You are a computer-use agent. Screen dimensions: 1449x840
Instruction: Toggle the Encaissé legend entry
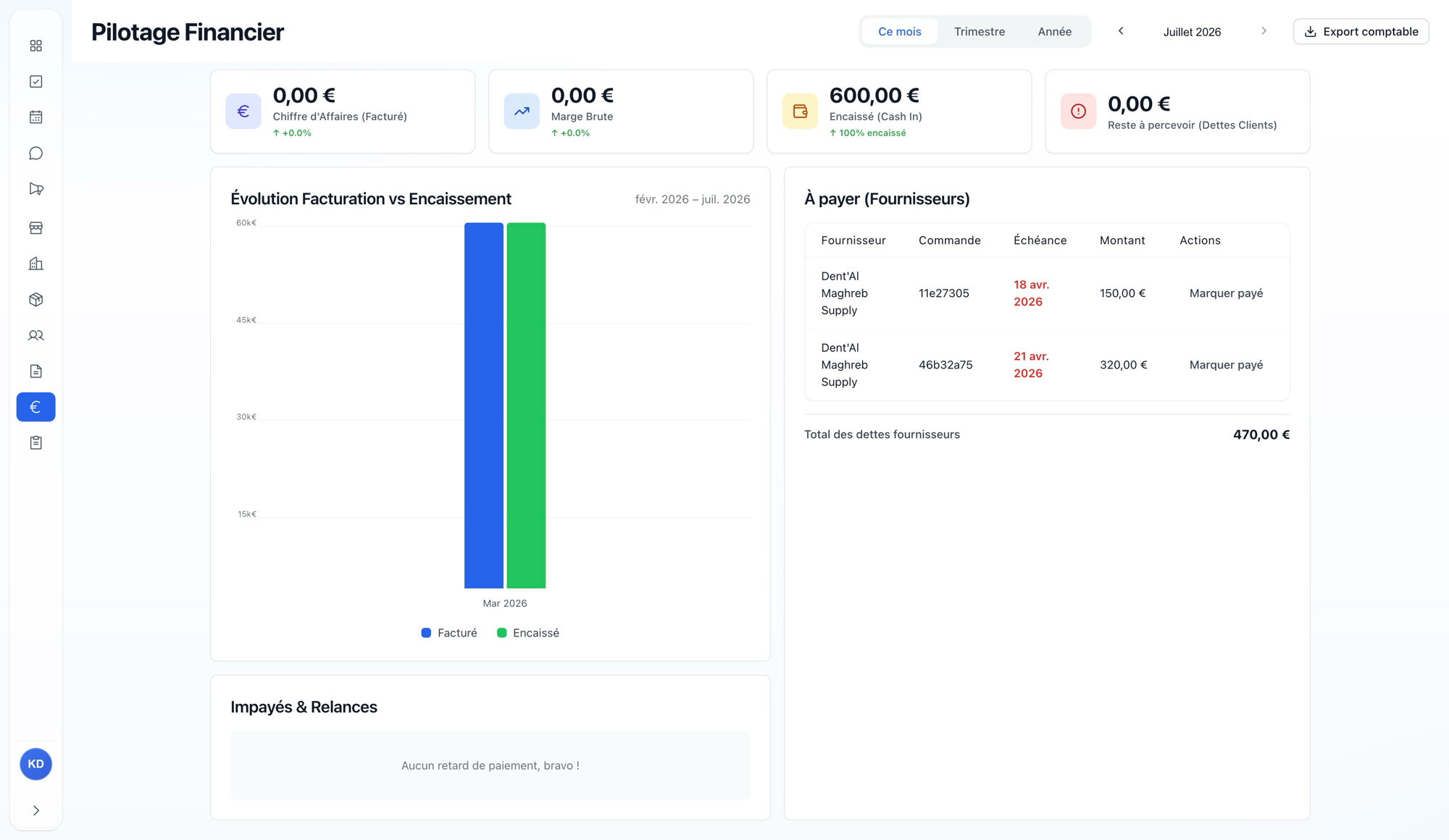coord(528,633)
